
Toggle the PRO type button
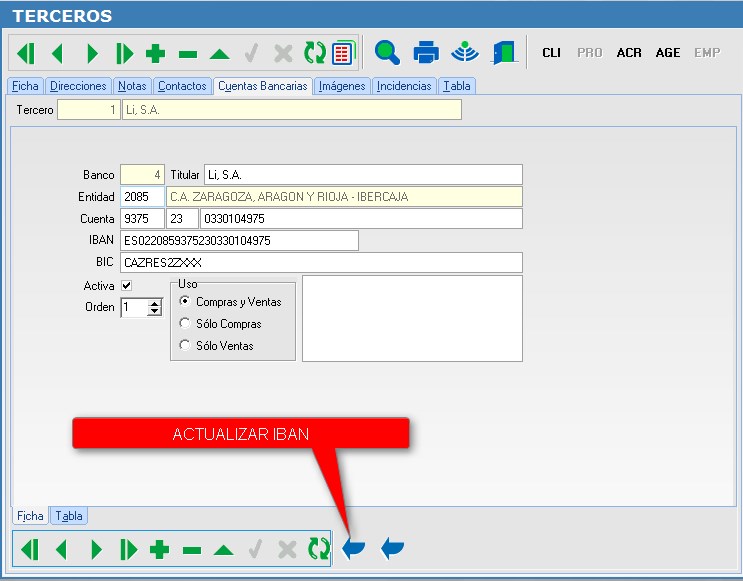[x=590, y=53]
